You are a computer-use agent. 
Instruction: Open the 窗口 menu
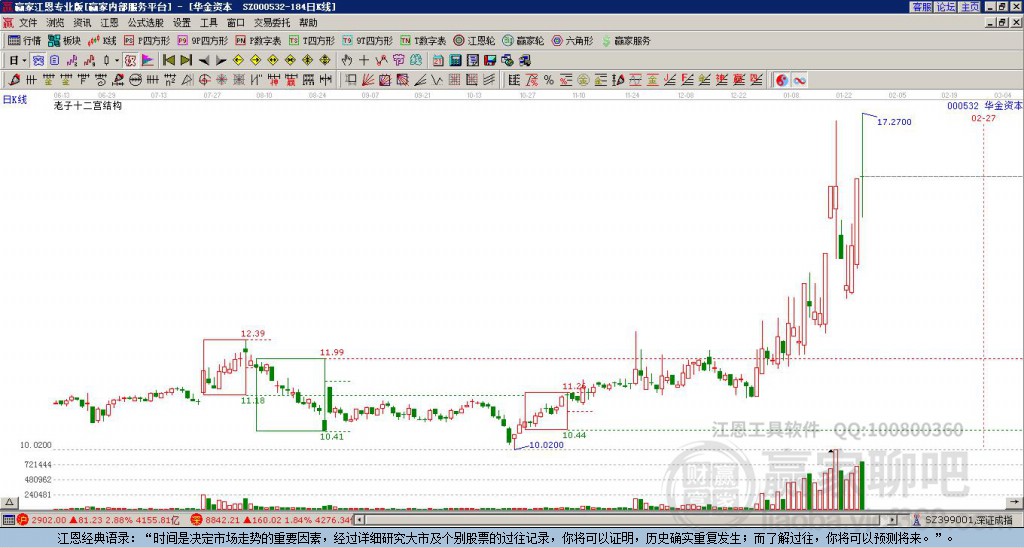(x=235, y=23)
